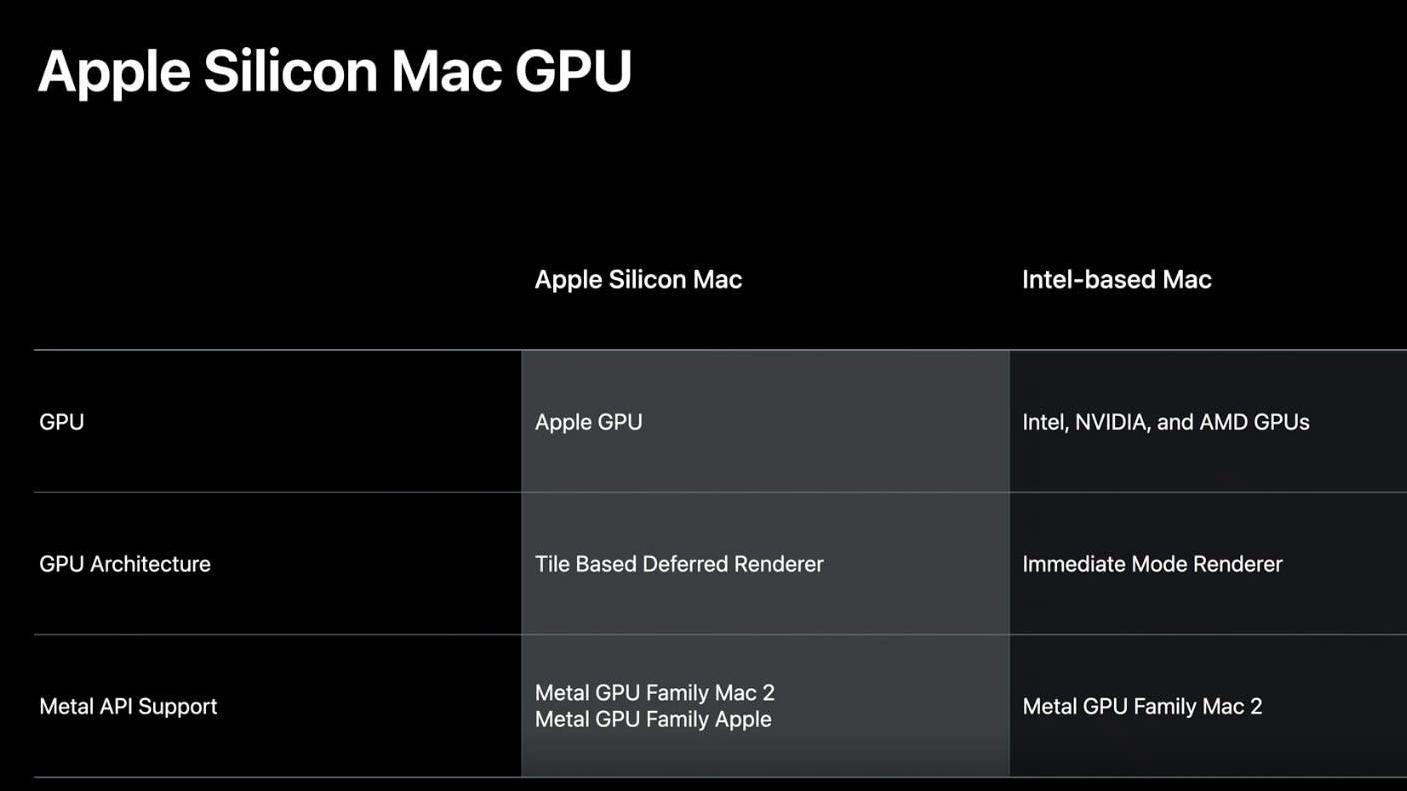Click the word Silicon in the slide title
Screen dimensions: 1407x791
pyautogui.click(x=290, y=72)
